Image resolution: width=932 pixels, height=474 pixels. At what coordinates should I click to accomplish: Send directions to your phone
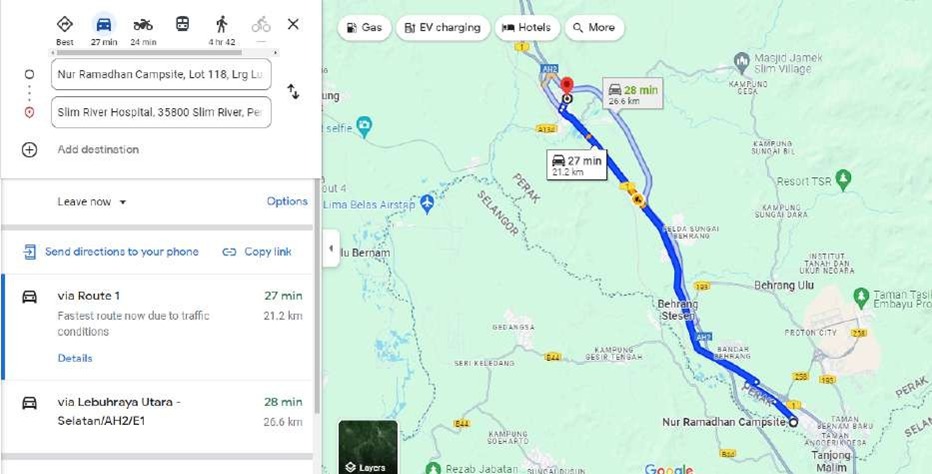(111, 252)
